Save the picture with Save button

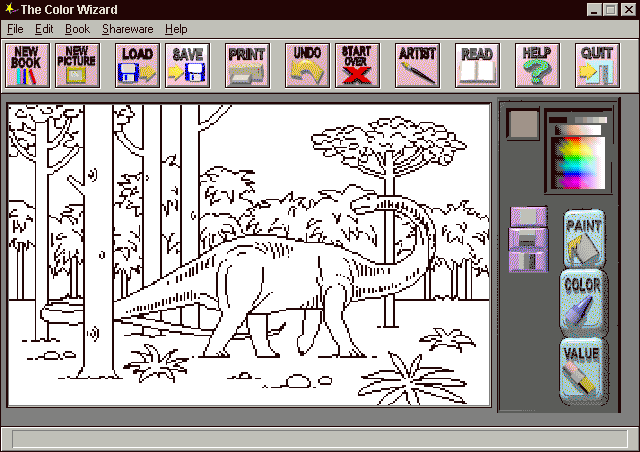pyautogui.click(x=187, y=65)
